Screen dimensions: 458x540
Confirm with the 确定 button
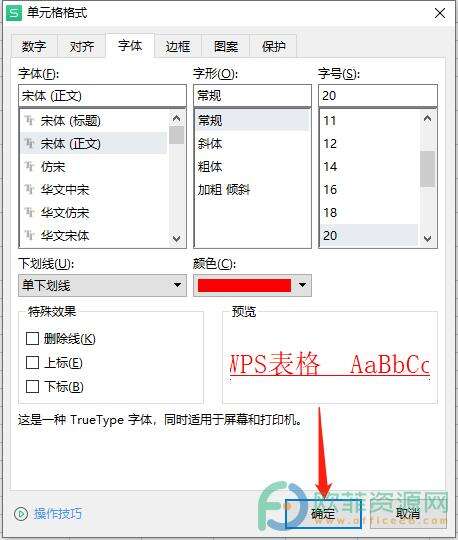(x=323, y=513)
